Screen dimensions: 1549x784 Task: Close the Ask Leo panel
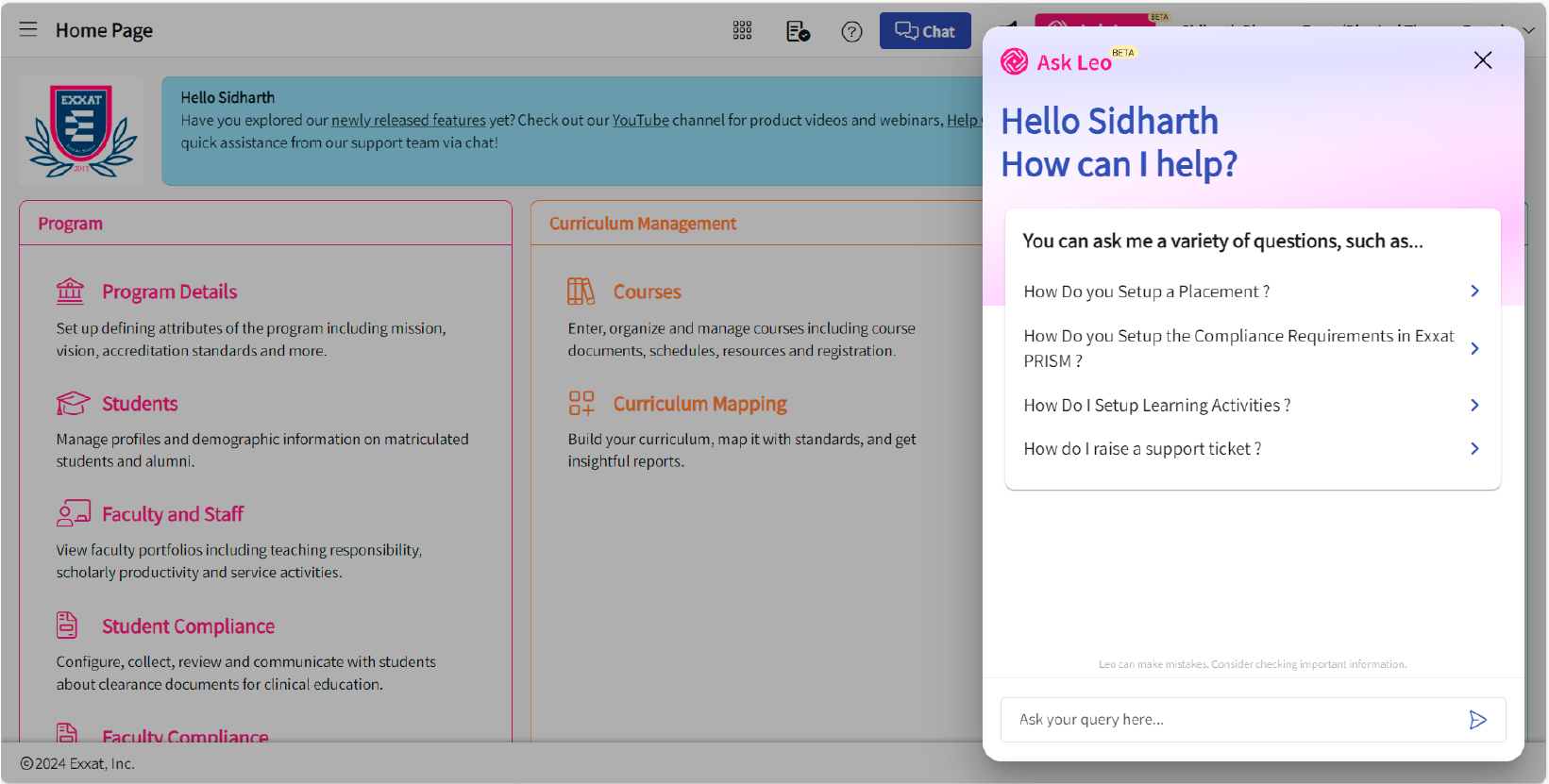(1482, 60)
